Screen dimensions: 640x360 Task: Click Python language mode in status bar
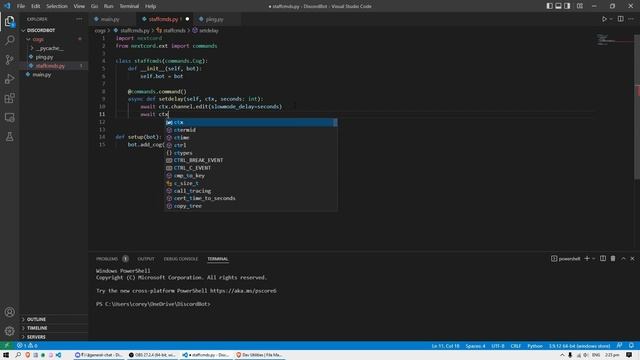pos(535,346)
